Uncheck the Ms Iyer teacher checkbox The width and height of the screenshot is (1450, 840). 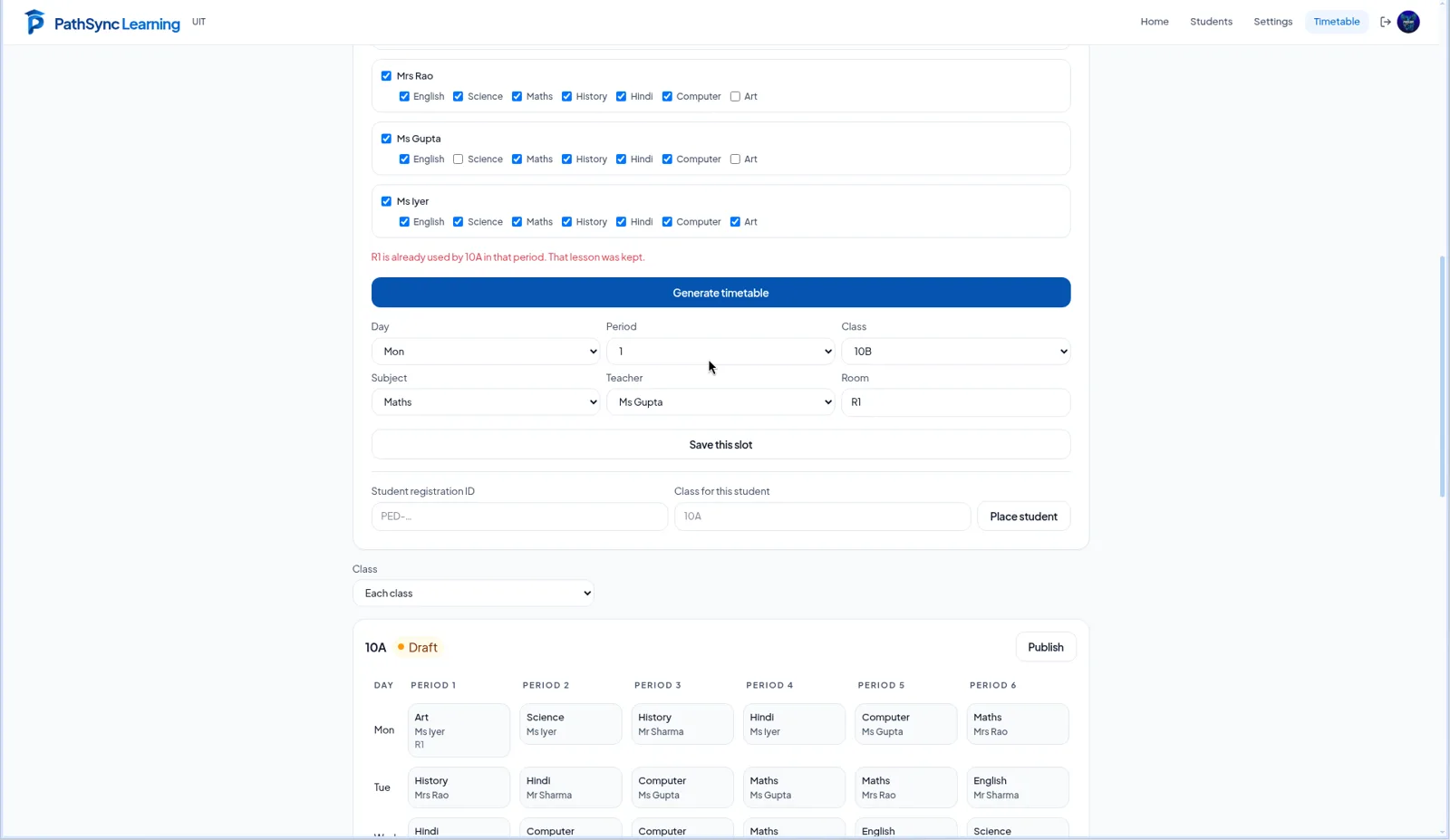click(386, 201)
